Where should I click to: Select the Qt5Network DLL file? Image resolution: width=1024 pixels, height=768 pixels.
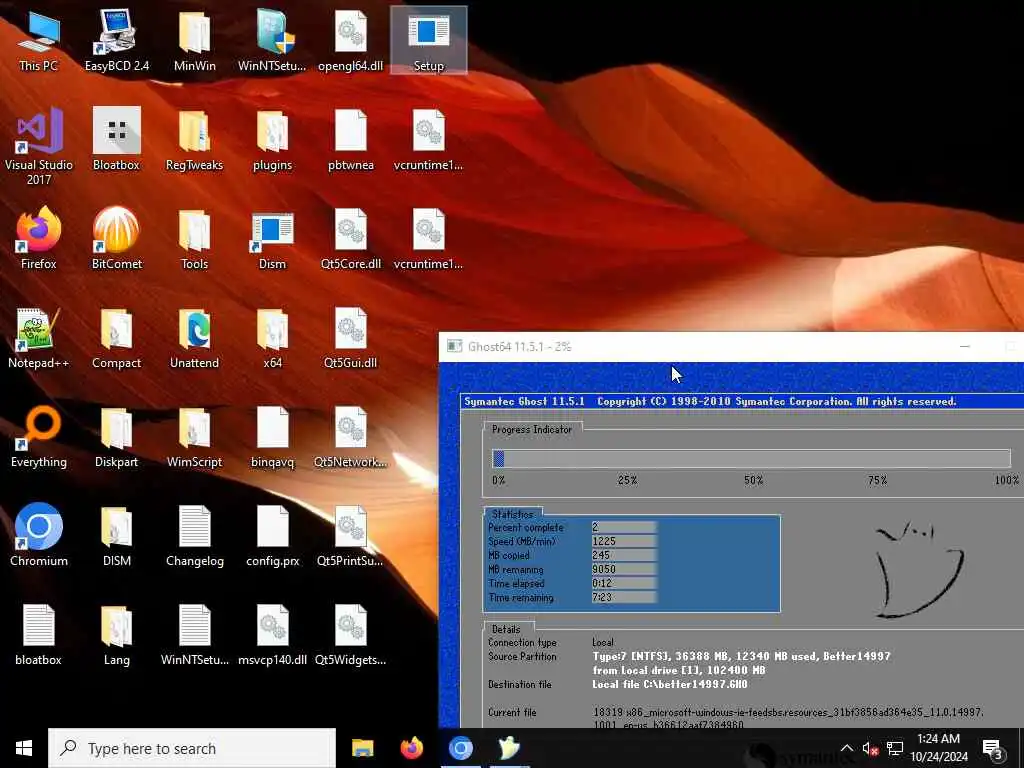351,437
